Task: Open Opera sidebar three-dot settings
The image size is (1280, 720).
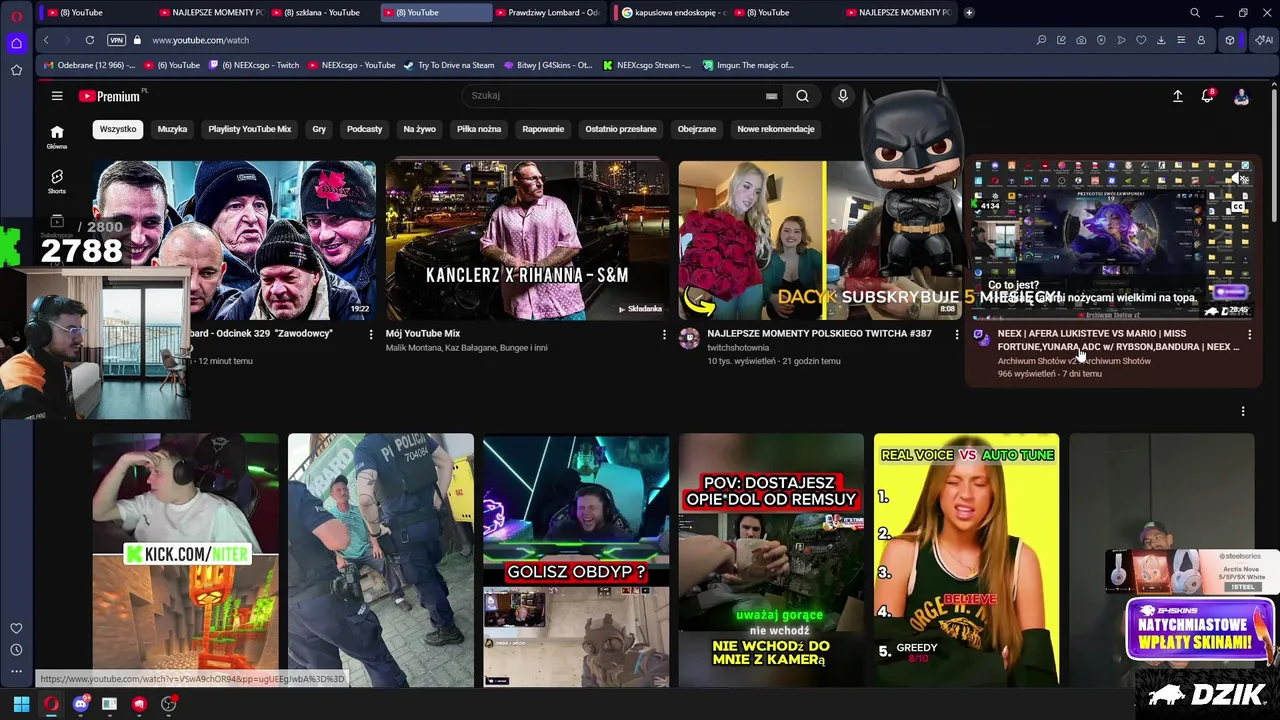Action: click(16, 672)
